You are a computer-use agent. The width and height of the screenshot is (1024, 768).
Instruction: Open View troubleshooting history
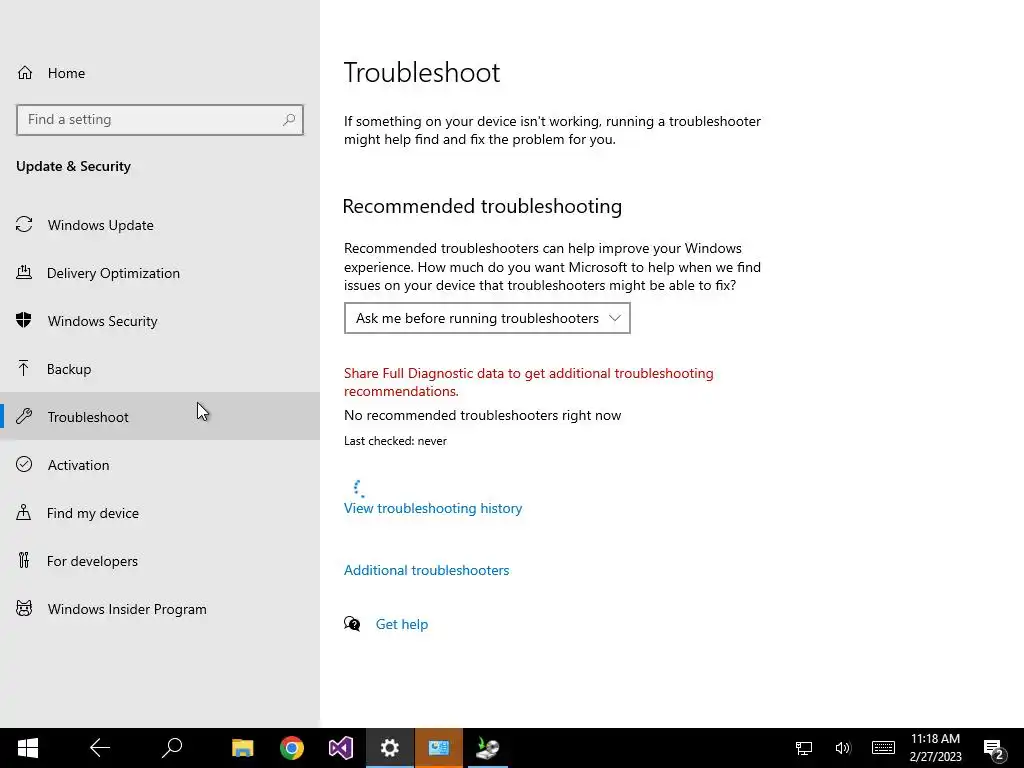click(x=433, y=508)
